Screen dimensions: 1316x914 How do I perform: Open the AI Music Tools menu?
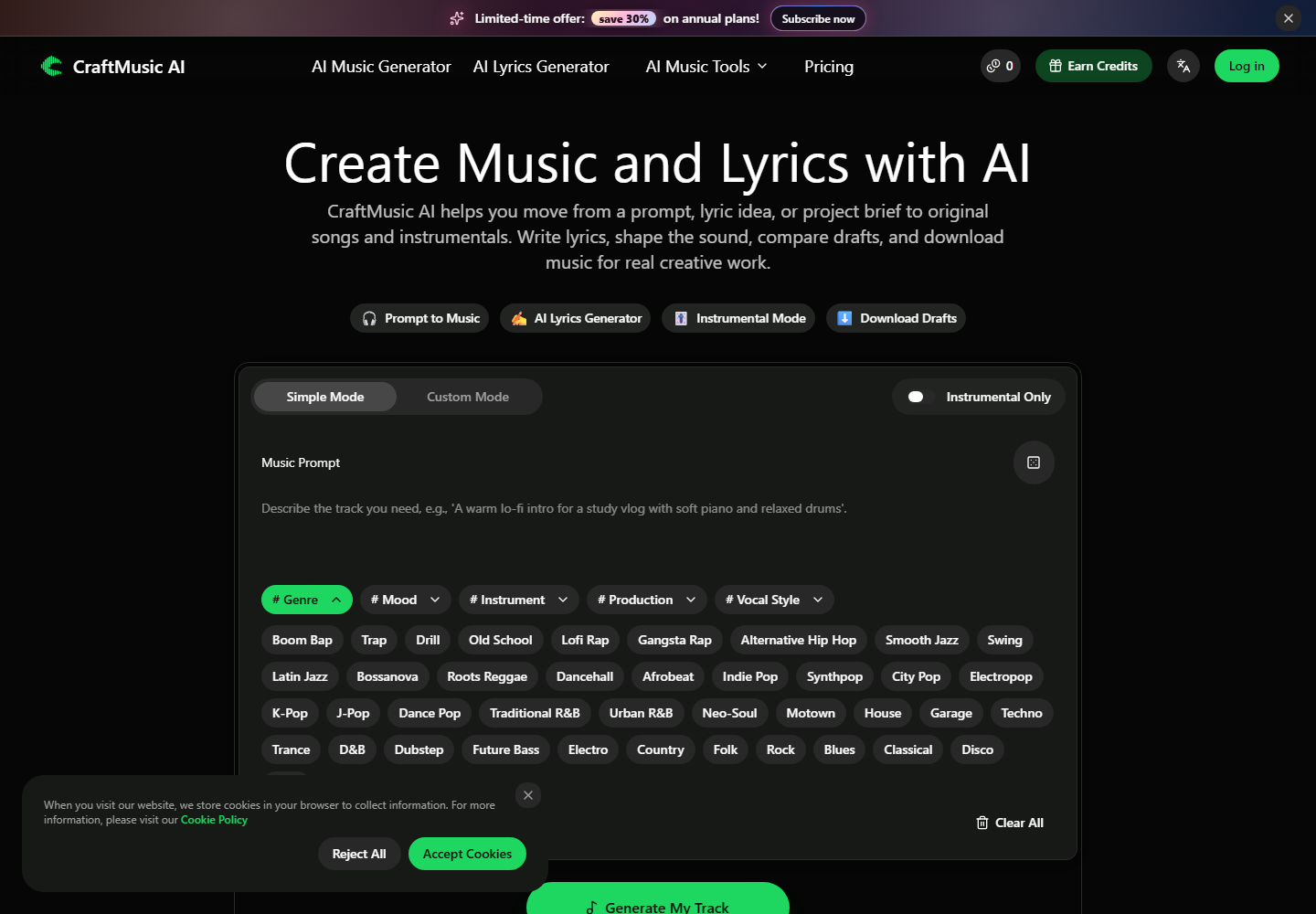click(706, 67)
